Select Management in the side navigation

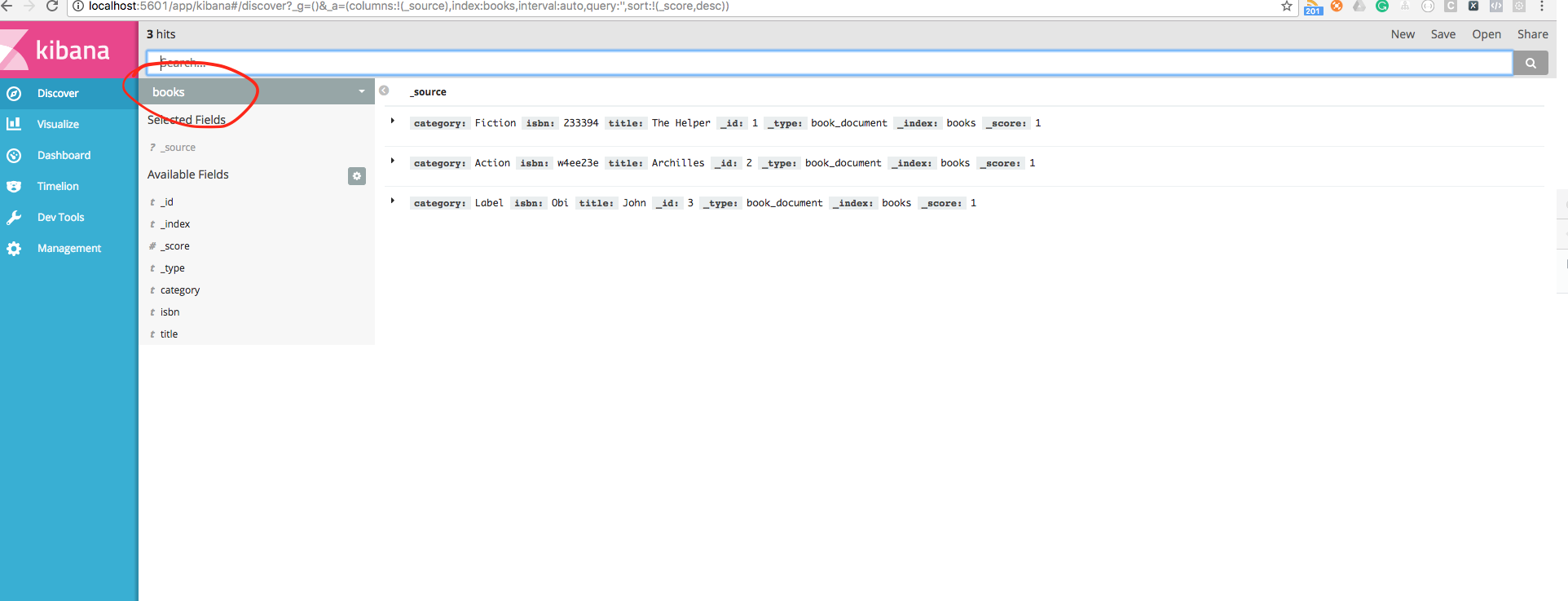(69, 248)
